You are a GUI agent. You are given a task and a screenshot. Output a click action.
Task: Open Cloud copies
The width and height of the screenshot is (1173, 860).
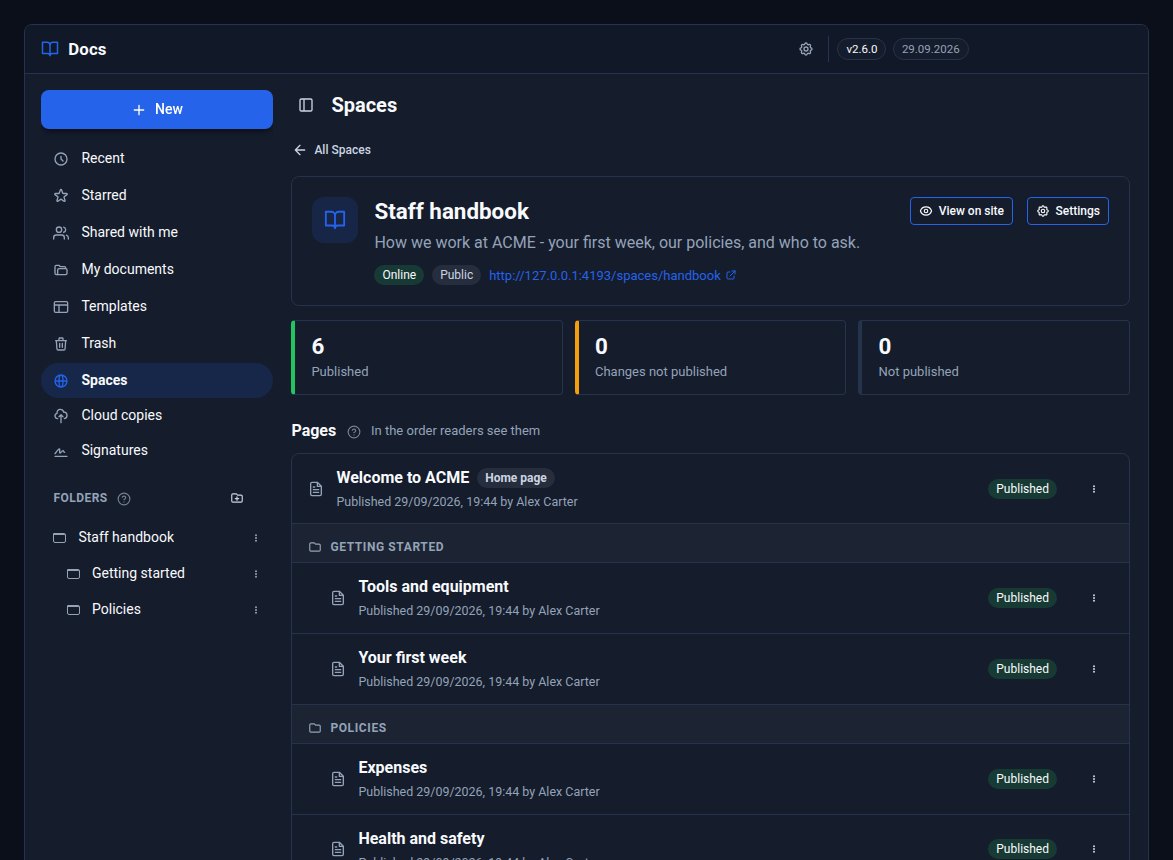pyautogui.click(x=157, y=415)
